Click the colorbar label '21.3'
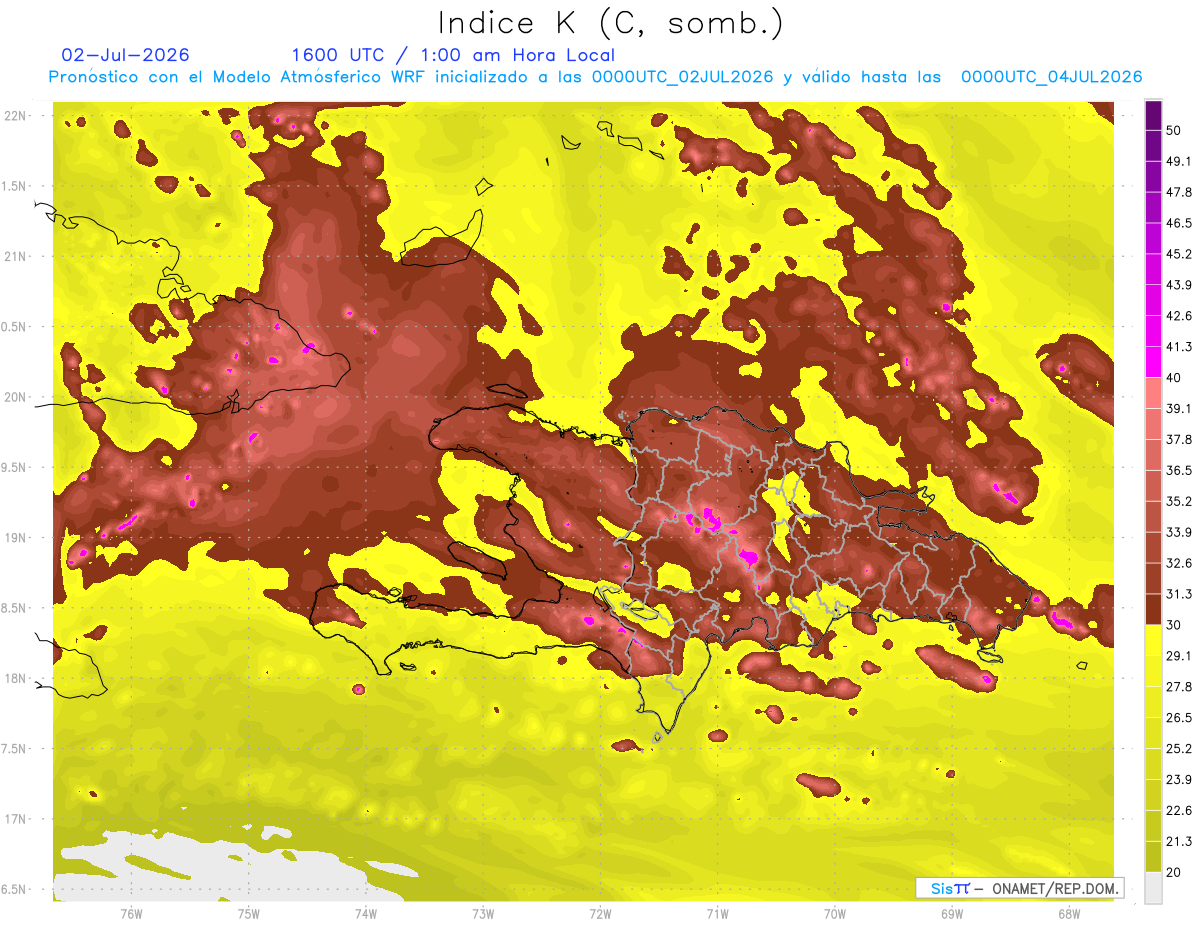This screenshot has width=1200, height=927. 1180,841
